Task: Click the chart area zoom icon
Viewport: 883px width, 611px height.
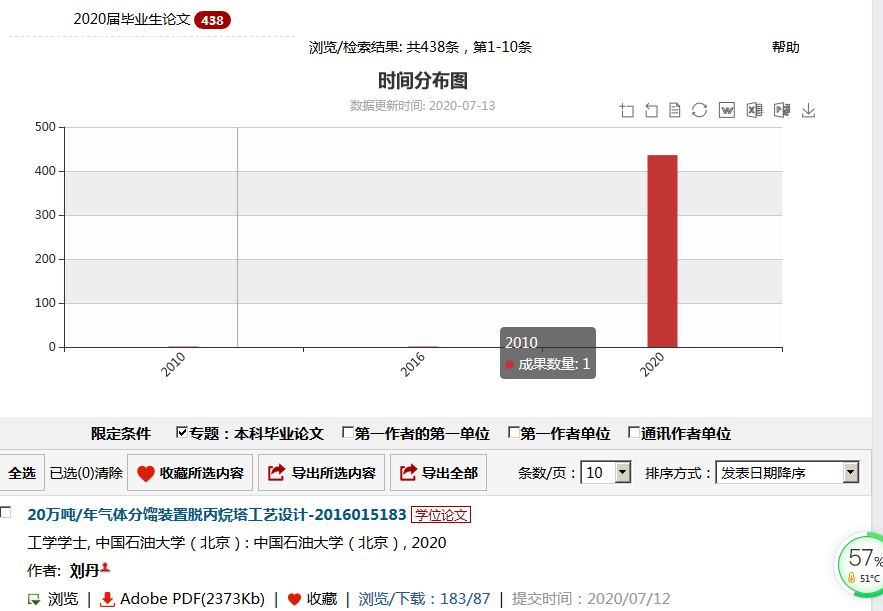Action: [x=627, y=110]
